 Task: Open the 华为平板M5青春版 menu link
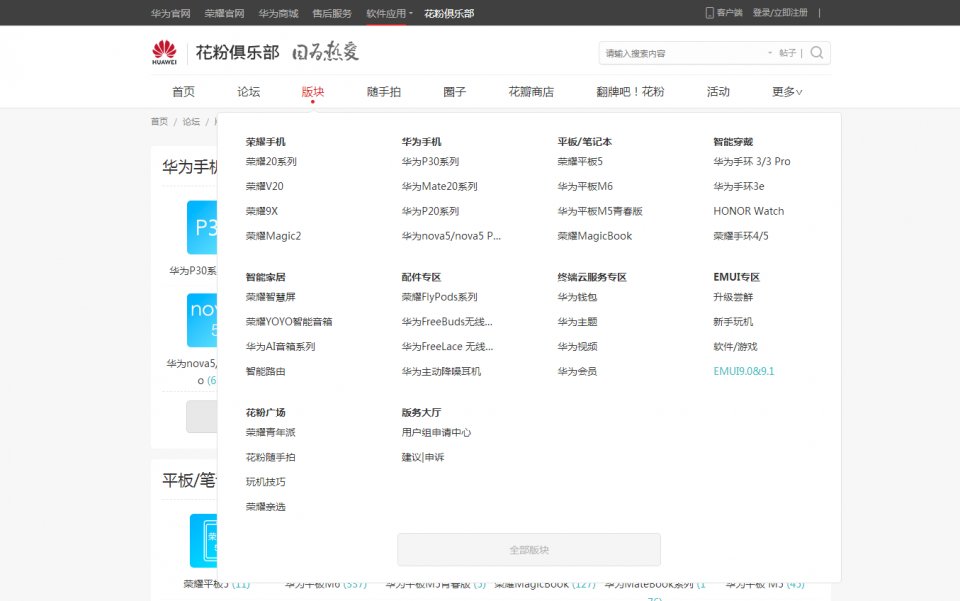pos(600,211)
